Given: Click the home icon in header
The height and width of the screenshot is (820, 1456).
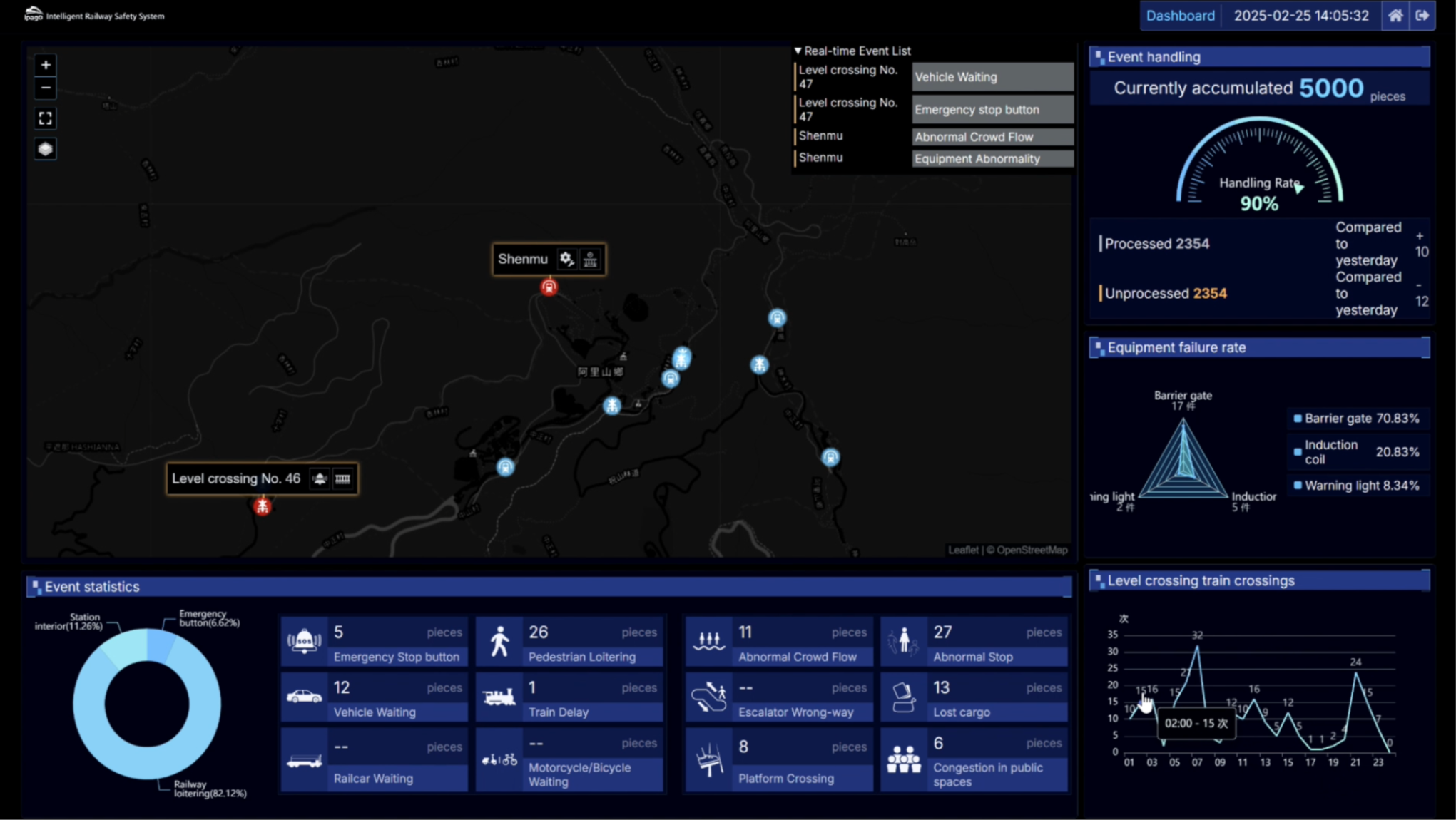Looking at the screenshot, I should (1395, 16).
